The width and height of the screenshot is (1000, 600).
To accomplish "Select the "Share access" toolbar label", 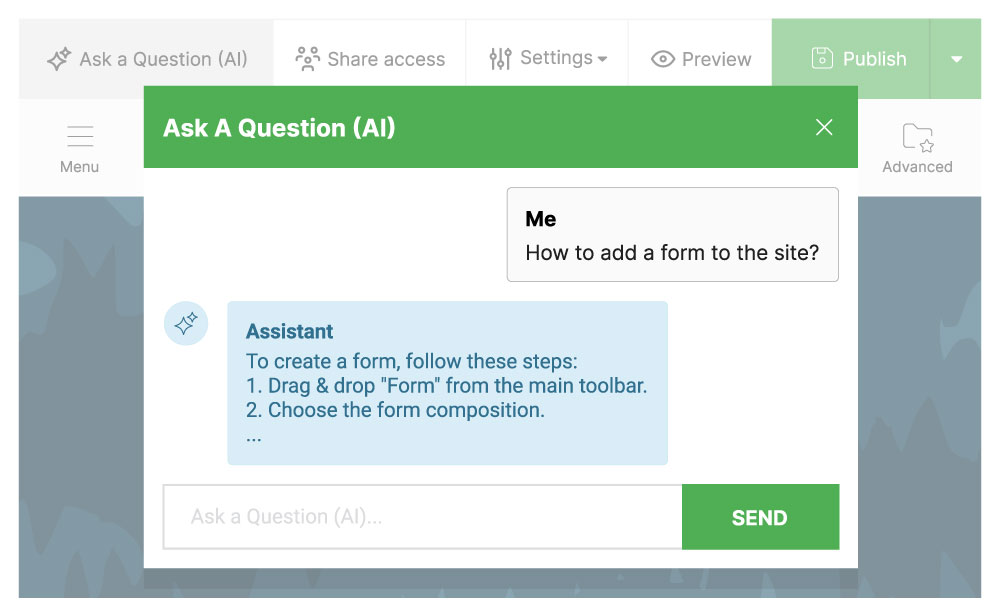I will click(386, 59).
